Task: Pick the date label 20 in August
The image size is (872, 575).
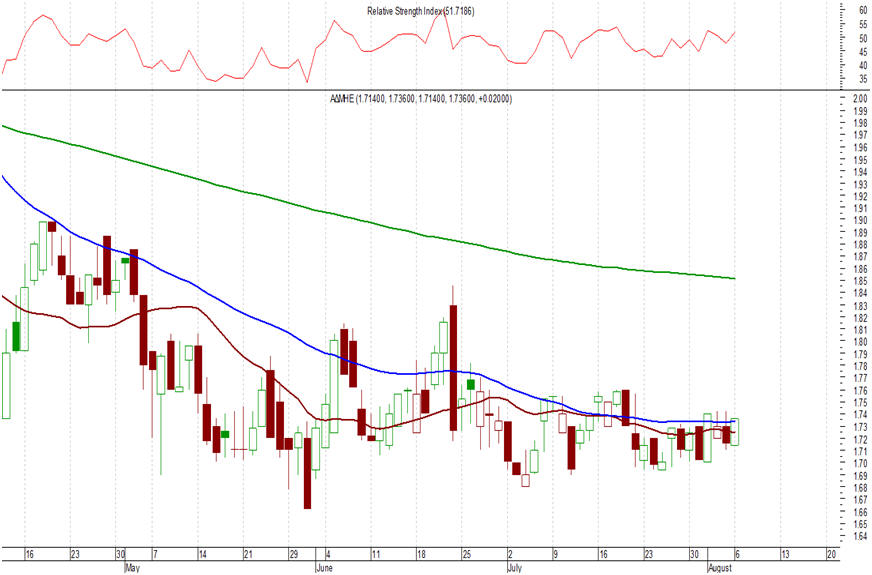Action: pyautogui.click(x=831, y=554)
